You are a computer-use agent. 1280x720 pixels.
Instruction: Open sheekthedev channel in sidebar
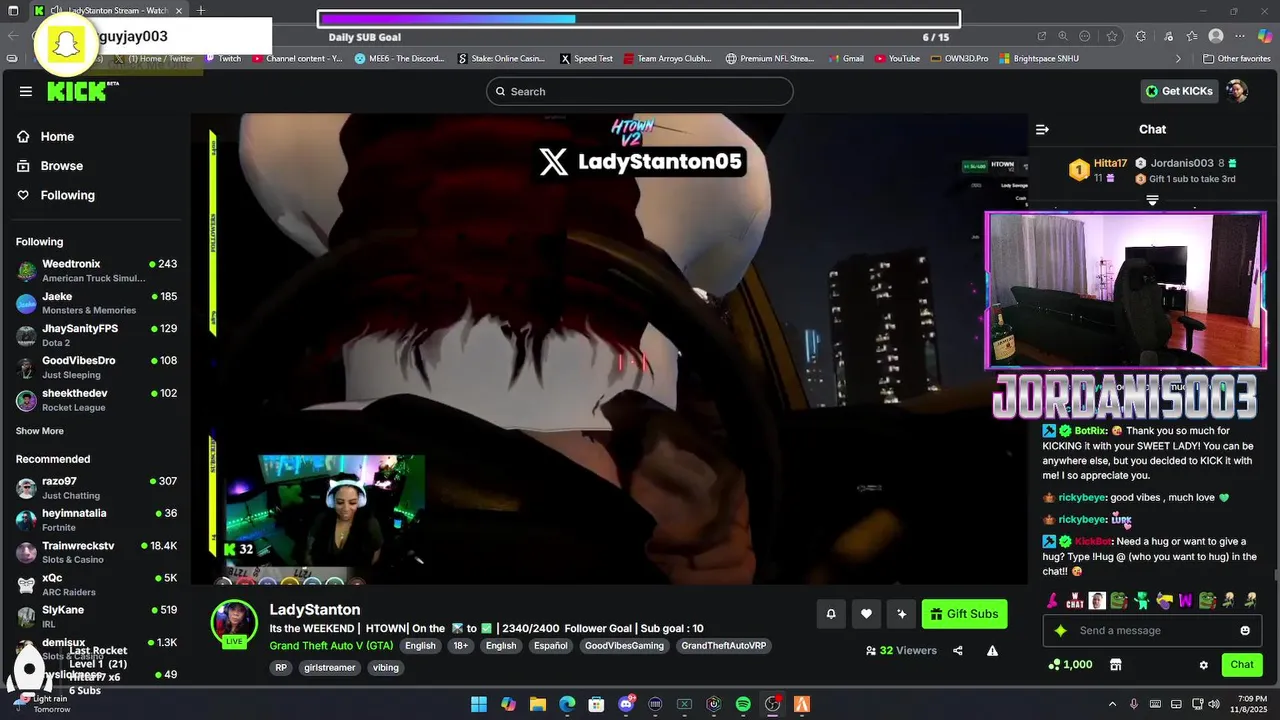click(97, 400)
